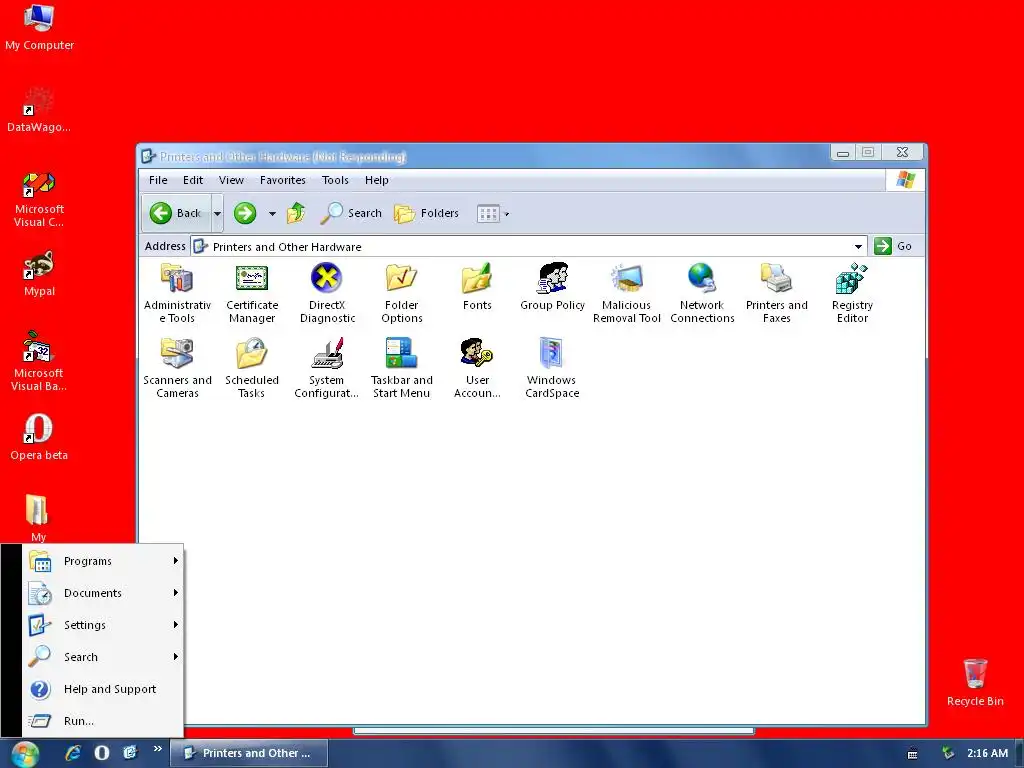Screen dimensions: 1024x768
Task: Open Scanners and Cameras icon
Action: tap(177, 368)
